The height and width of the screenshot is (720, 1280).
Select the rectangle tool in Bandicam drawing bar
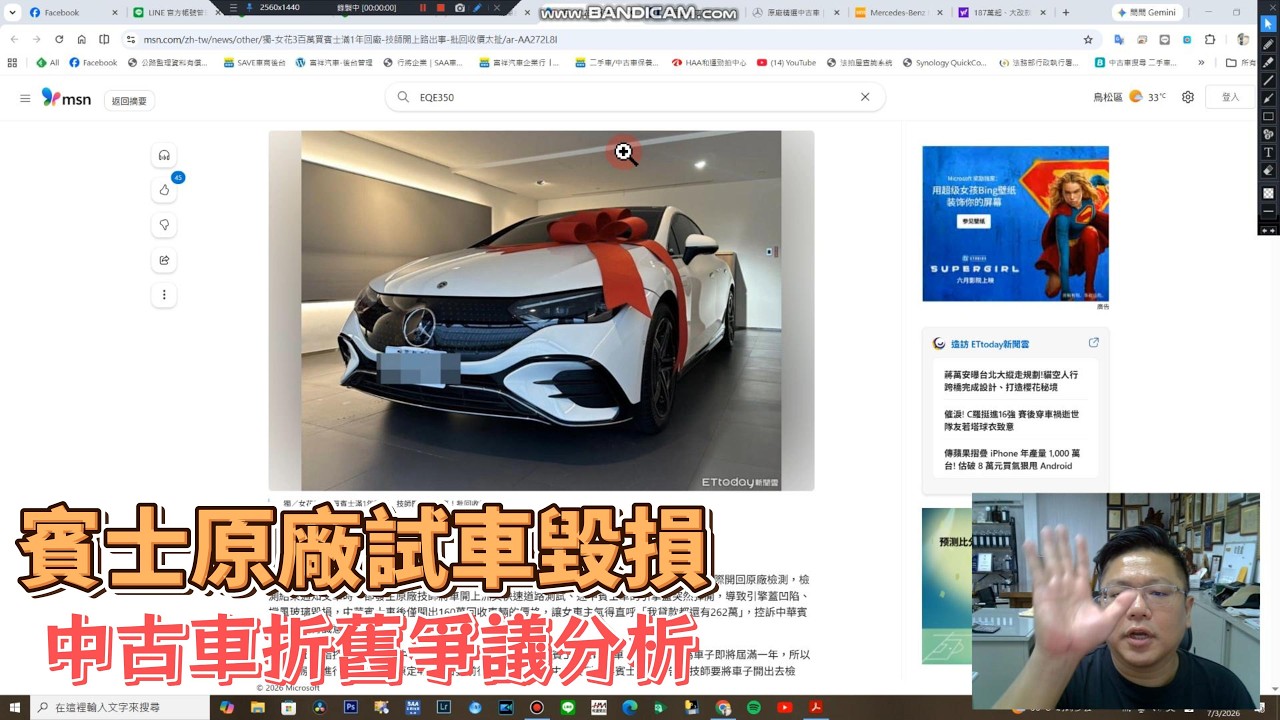pos(1268,116)
